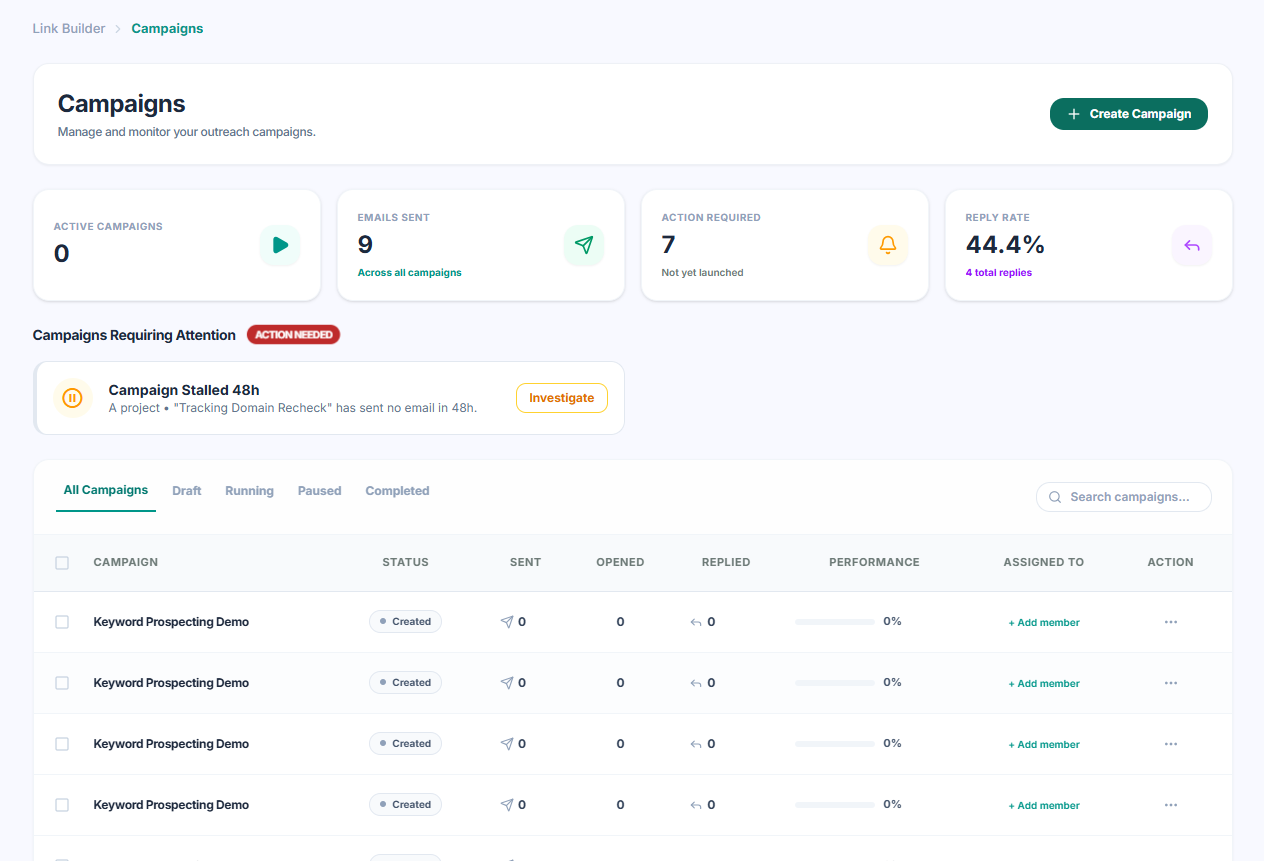The image size is (1264, 861).
Task: Click the 'Across all campaigns' text
Action: point(410,273)
